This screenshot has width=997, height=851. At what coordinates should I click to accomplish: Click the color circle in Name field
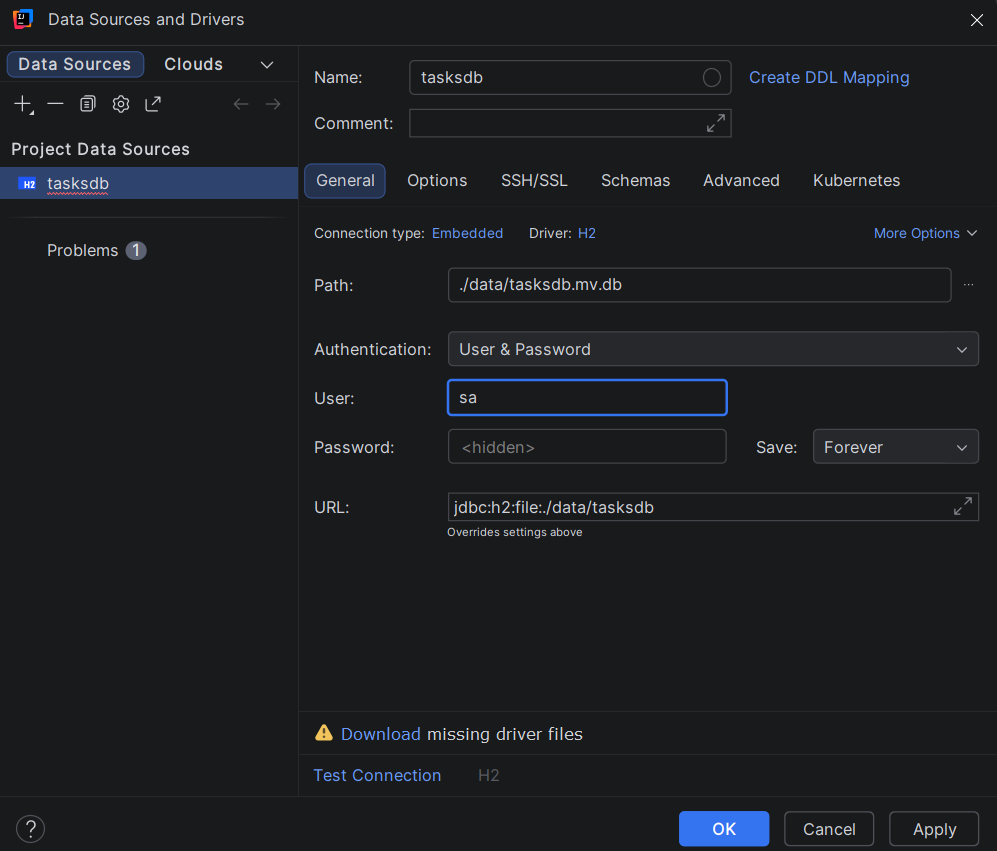711,78
